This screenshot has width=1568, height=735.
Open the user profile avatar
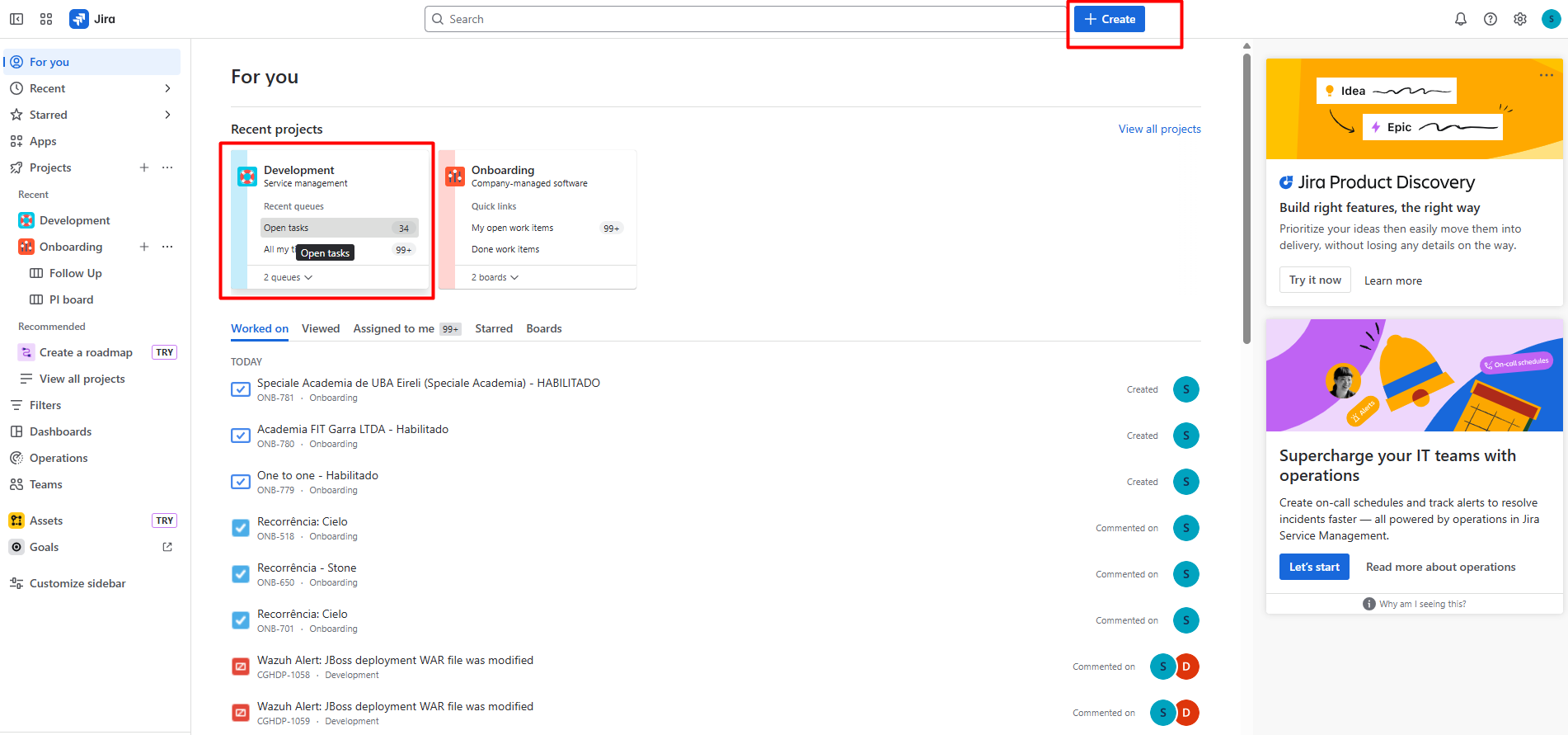tap(1552, 19)
